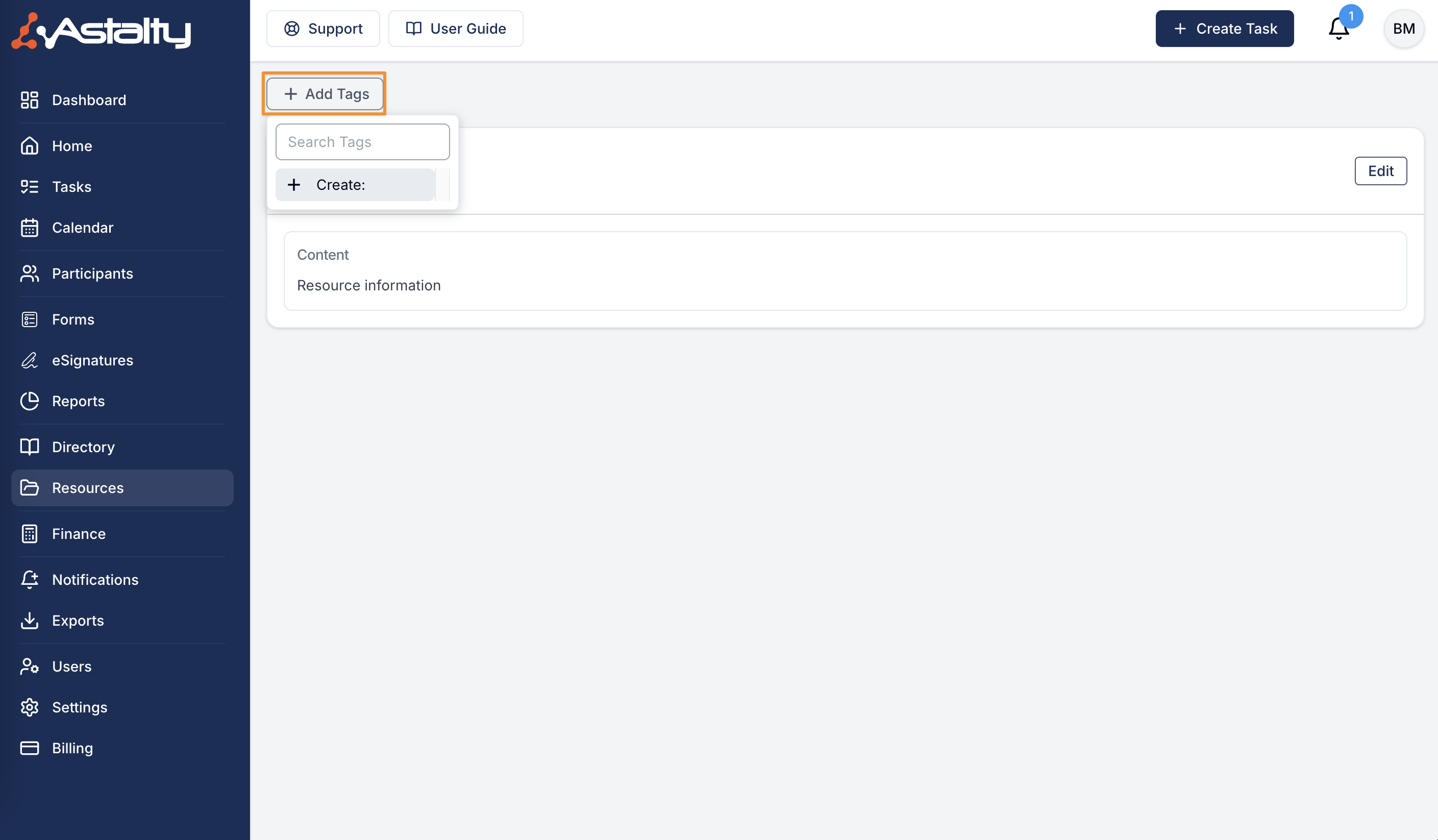This screenshot has height=840, width=1438.
Task: Go to the Resources section
Action: point(88,488)
